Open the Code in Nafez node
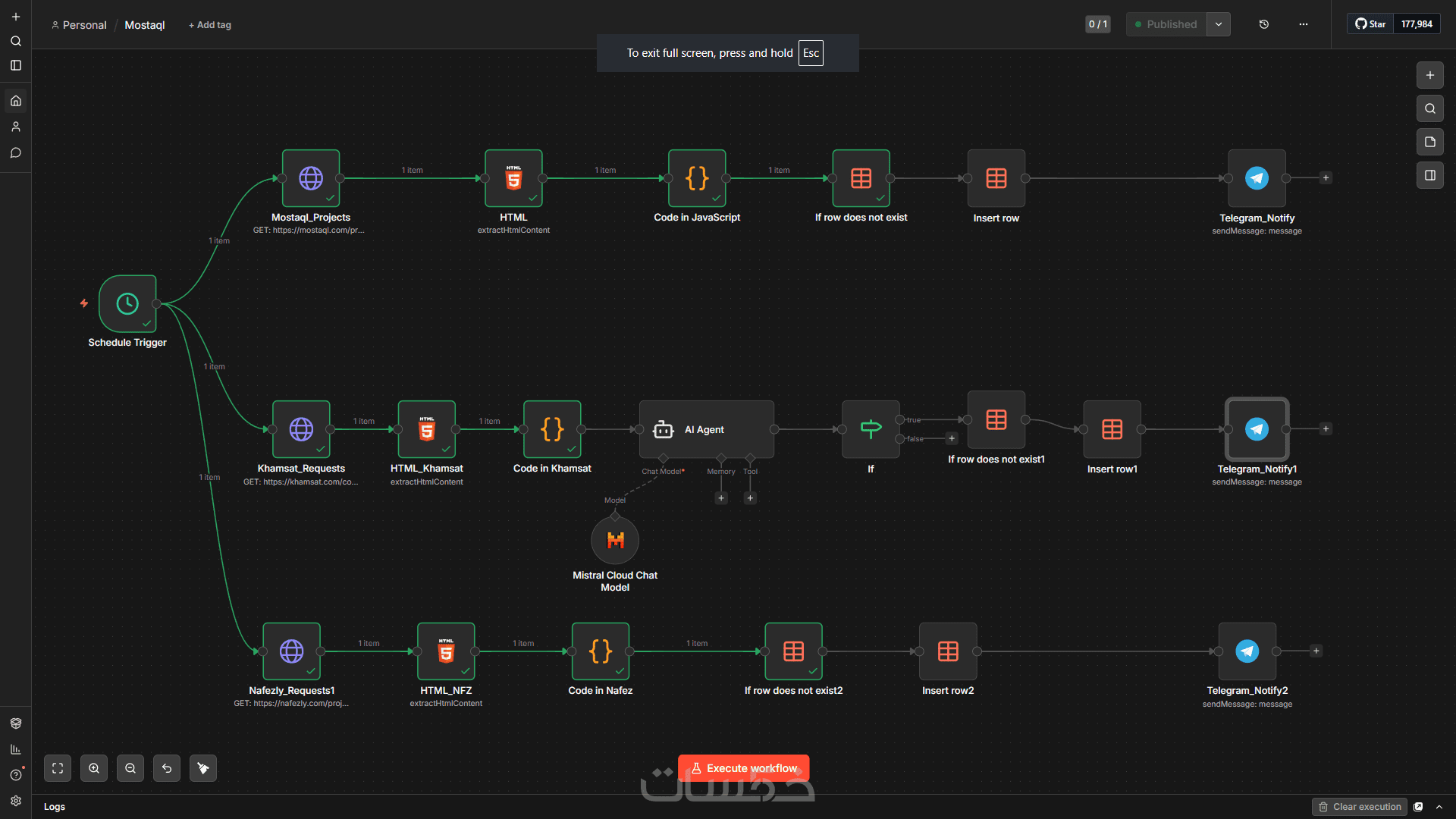The width and height of the screenshot is (1456, 819). click(600, 651)
